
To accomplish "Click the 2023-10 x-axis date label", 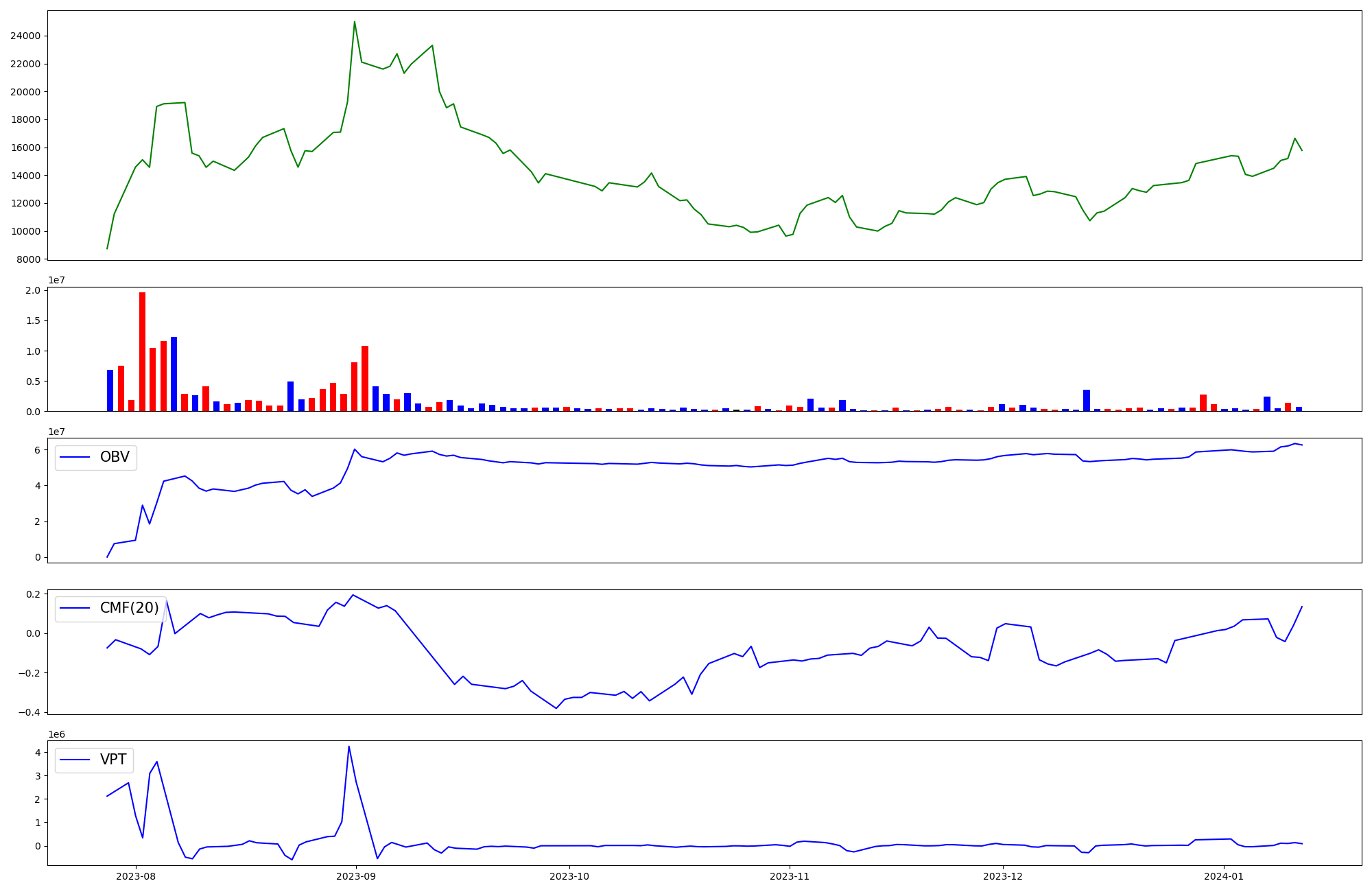I will pyautogui.click(x=569, y=876).
